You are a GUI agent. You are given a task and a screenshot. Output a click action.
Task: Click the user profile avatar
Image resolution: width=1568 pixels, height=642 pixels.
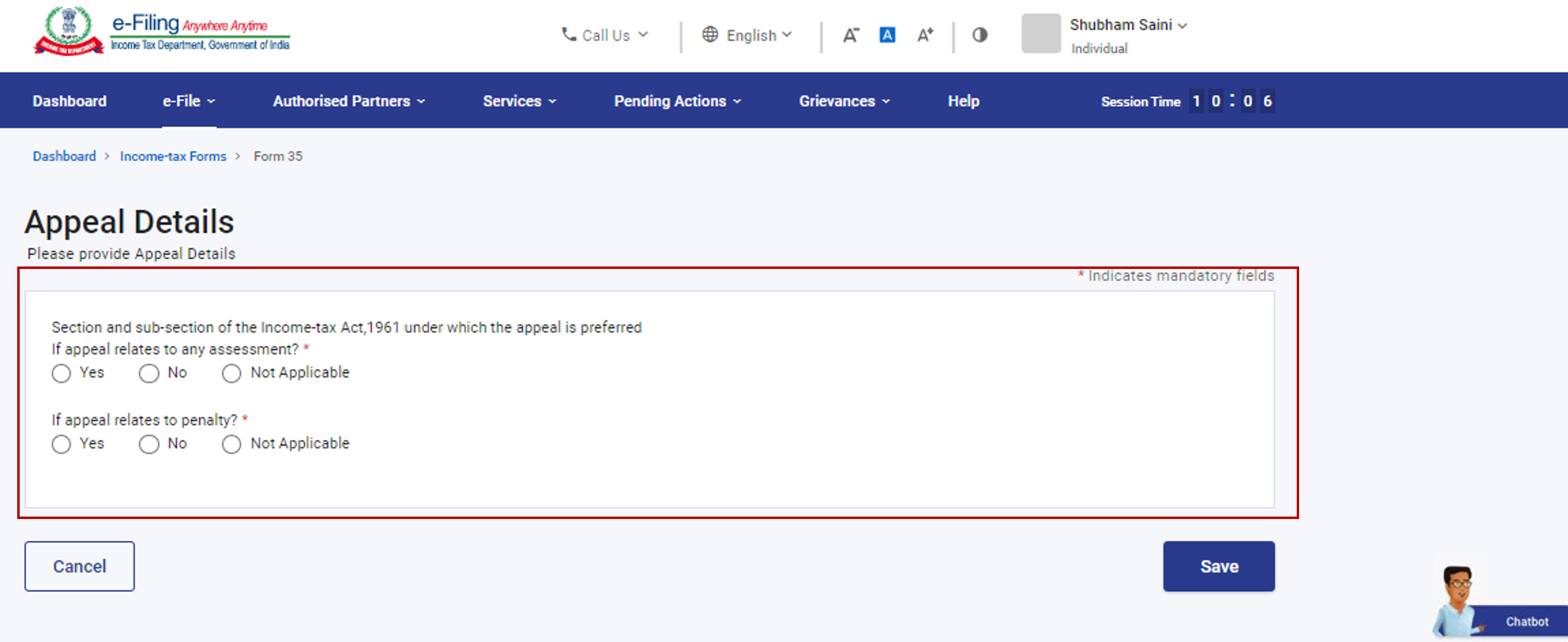tap(1041, 34)
